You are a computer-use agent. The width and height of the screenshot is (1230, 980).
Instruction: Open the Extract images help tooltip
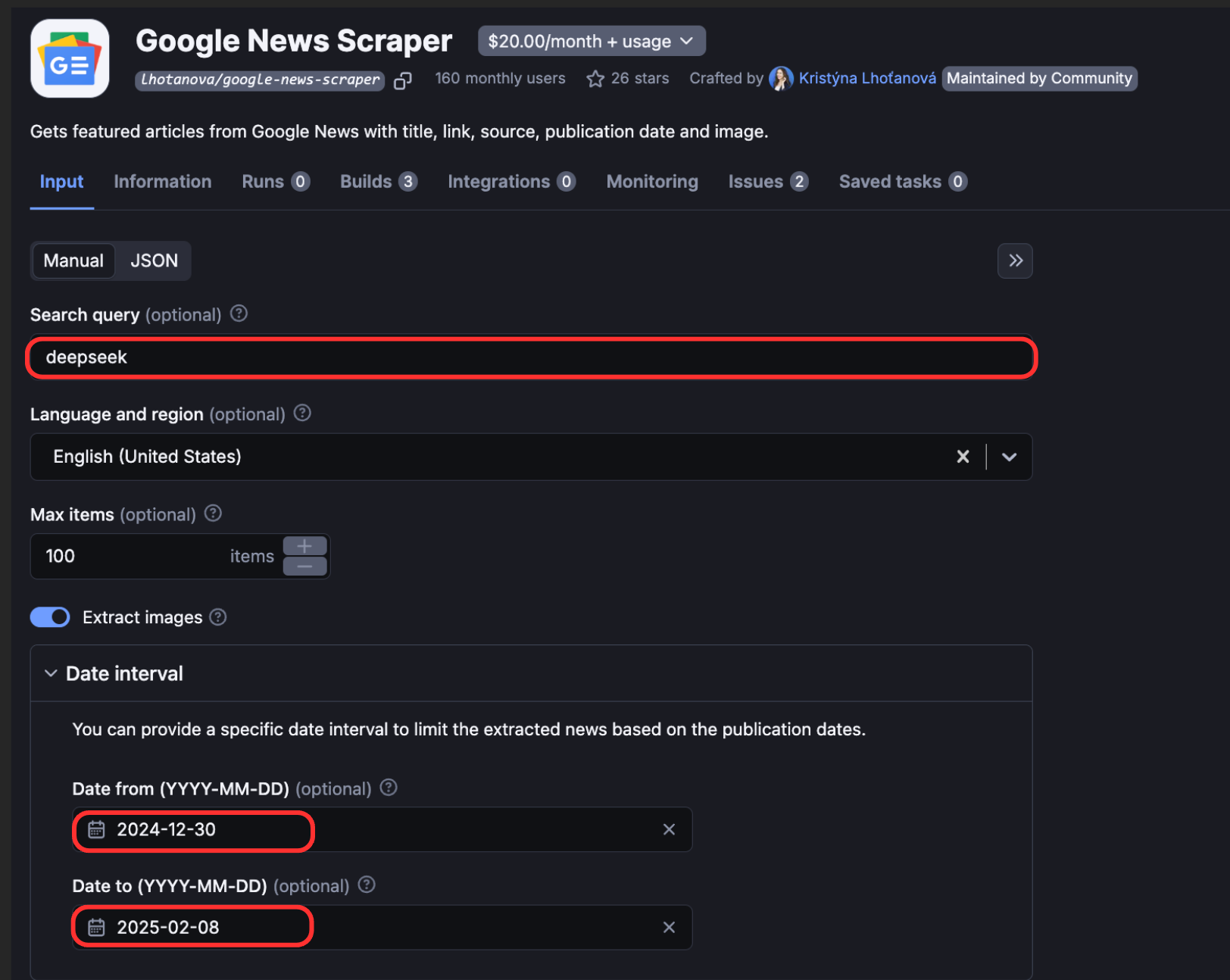217,617
